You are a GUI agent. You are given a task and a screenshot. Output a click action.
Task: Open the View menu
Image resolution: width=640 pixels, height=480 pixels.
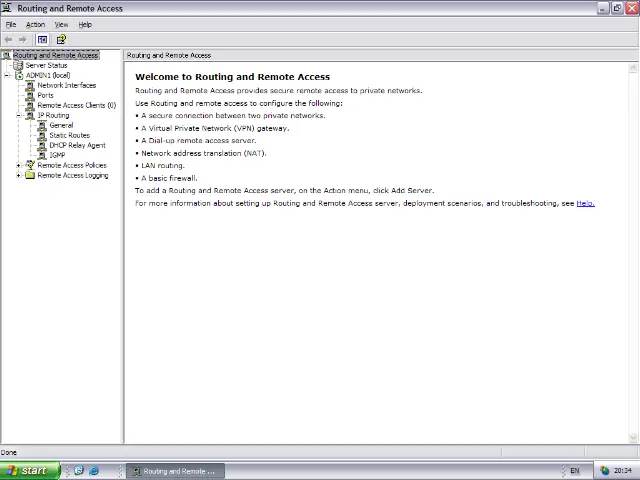(x=62, y=24)
